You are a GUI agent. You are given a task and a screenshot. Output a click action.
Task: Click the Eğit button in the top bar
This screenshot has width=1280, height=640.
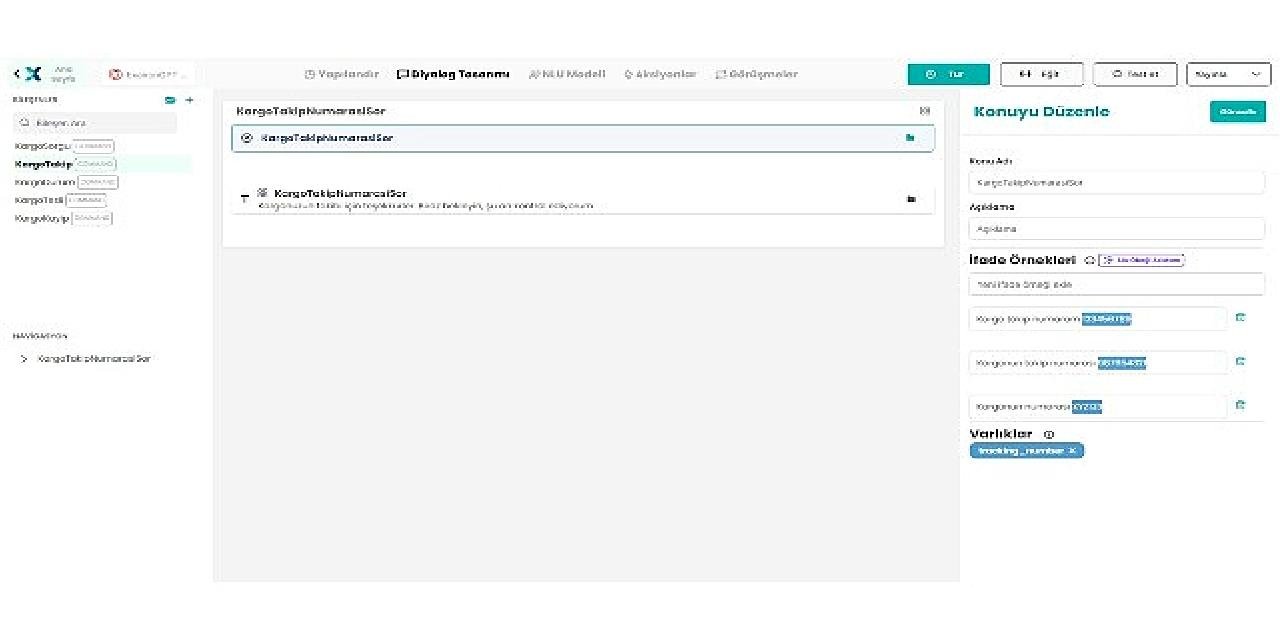pos(1042,74)
